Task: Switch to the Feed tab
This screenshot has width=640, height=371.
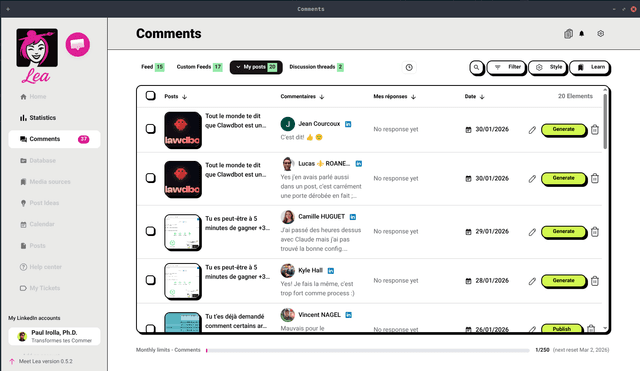Action: pos(153,67)
